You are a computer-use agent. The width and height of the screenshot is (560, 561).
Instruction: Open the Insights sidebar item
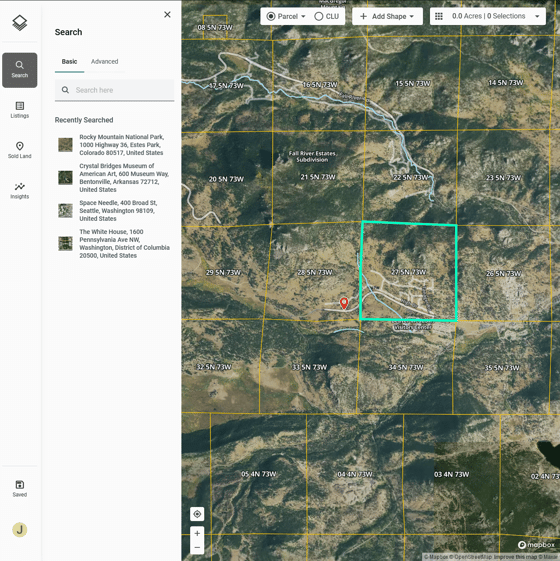[20, 191]
